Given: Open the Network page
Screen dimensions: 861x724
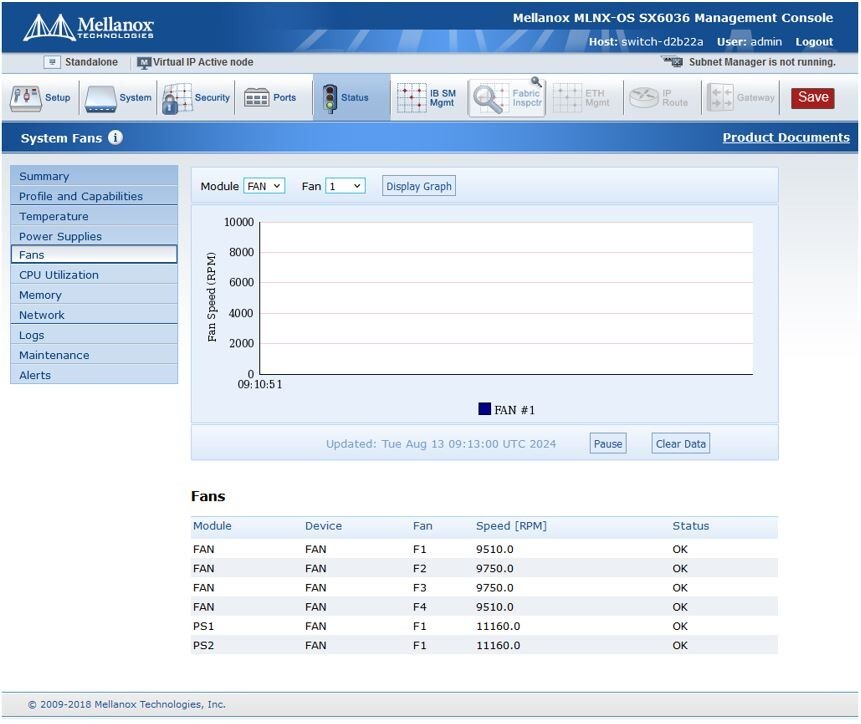Looking at the screenshot, I should (94, 315).
